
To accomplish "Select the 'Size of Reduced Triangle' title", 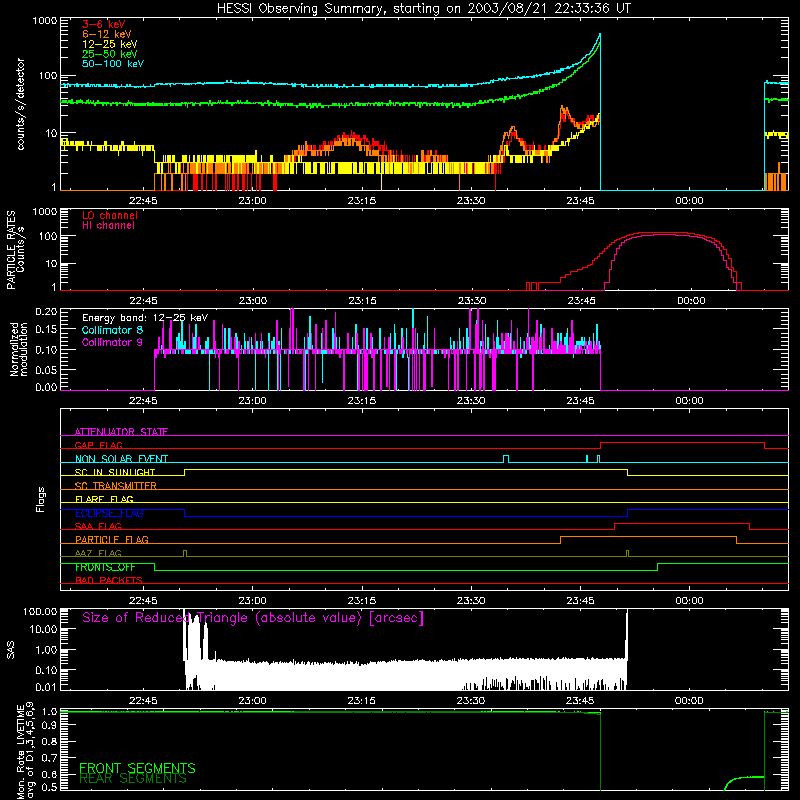I will pos(253,618).
